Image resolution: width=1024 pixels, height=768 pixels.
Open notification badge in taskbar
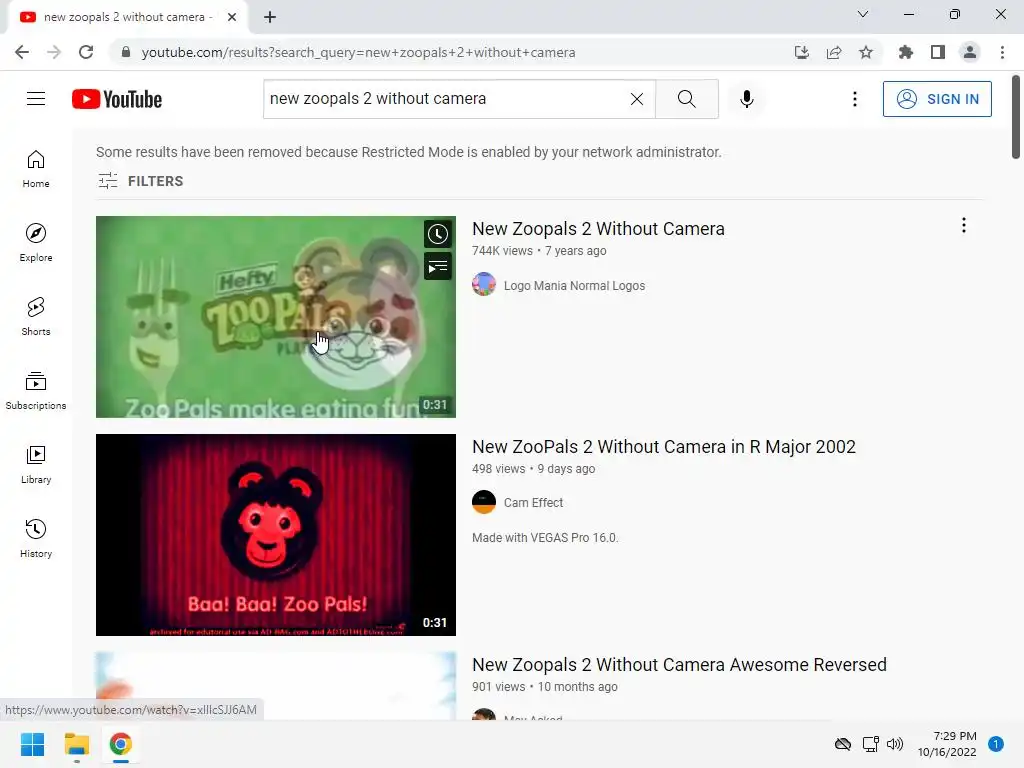pos(996,743)
